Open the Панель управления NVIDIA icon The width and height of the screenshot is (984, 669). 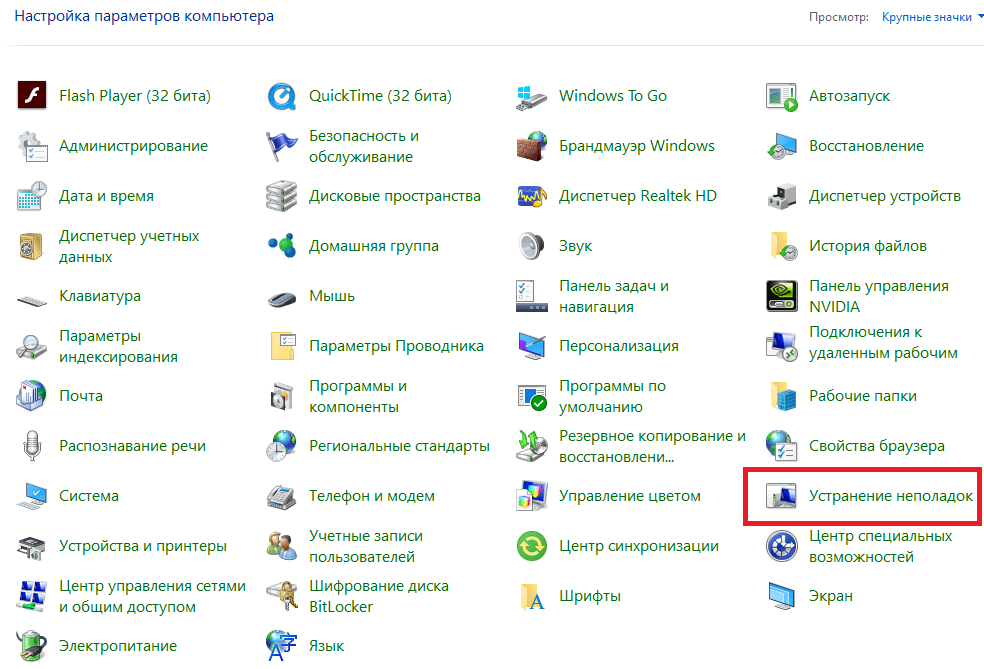pyautogui.click(x=782, y=296)
